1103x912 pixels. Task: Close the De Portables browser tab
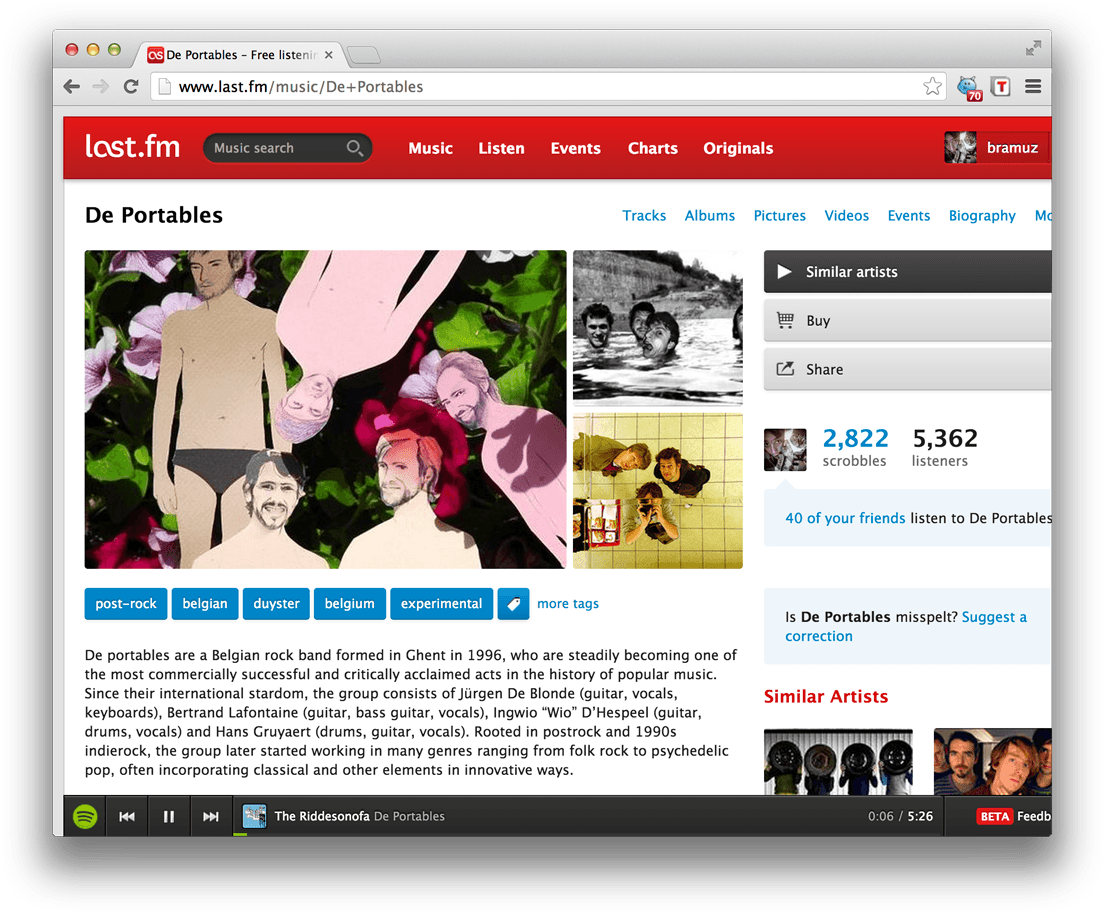click(x=329, y=55)
